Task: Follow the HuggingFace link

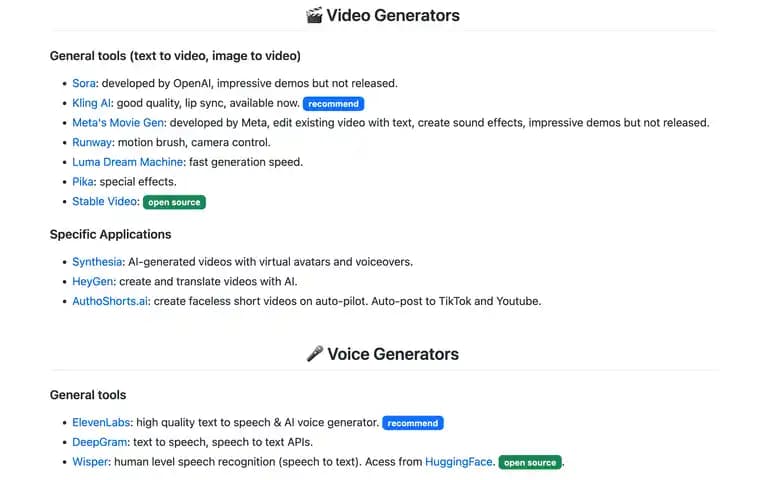Action: click(458, 462)
